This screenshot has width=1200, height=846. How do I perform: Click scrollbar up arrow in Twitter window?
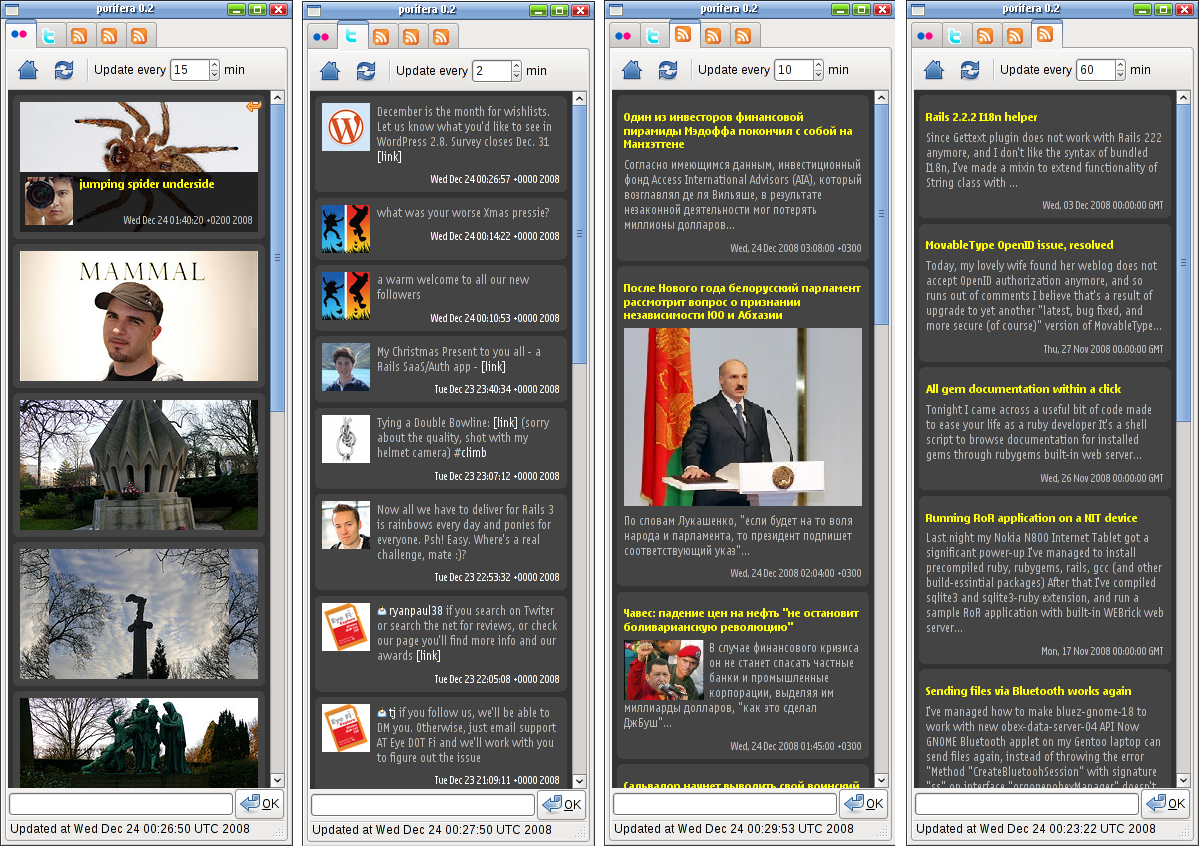click(x=580, y=99)
